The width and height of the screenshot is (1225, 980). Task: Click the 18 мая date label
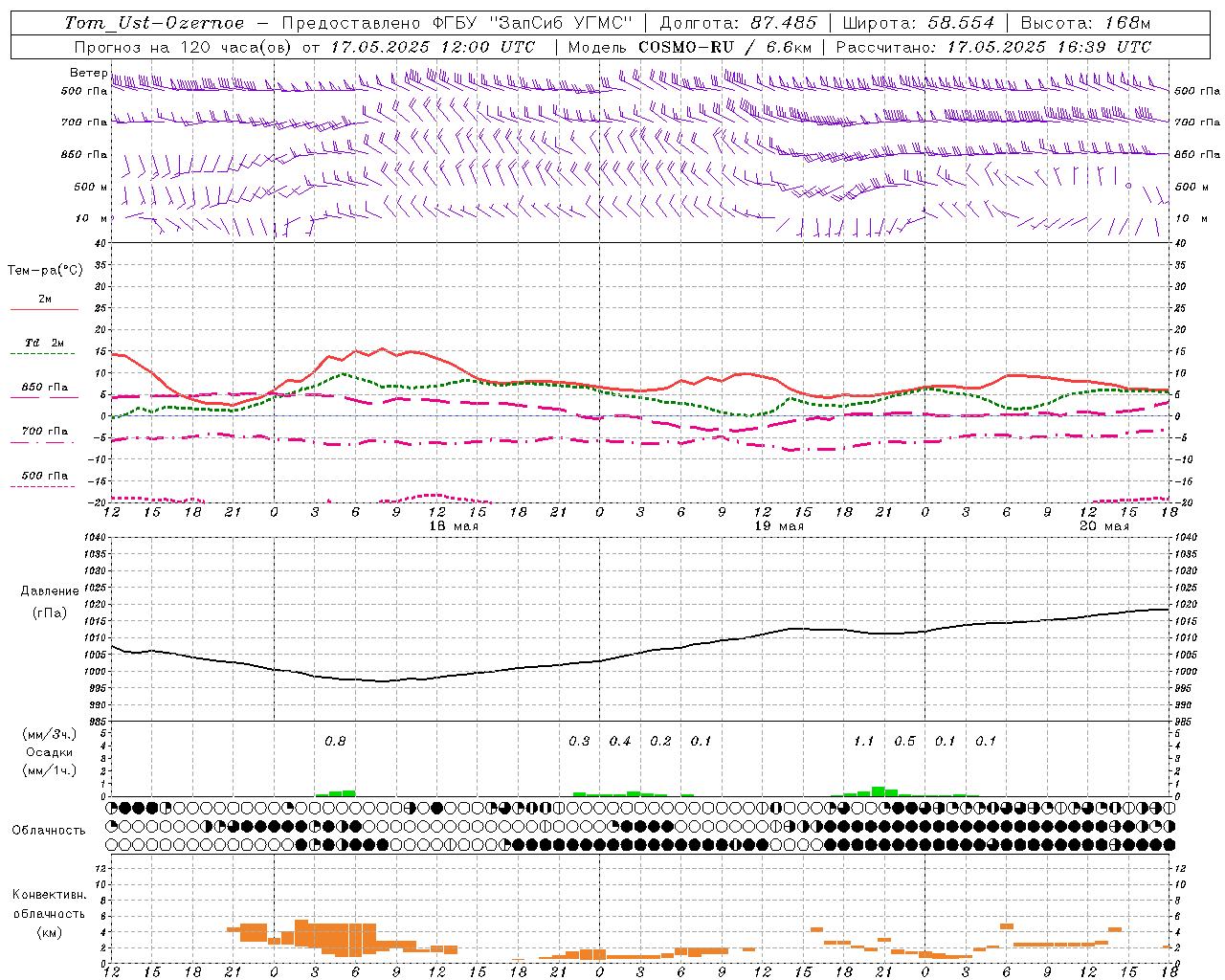(x=454, y=526)
